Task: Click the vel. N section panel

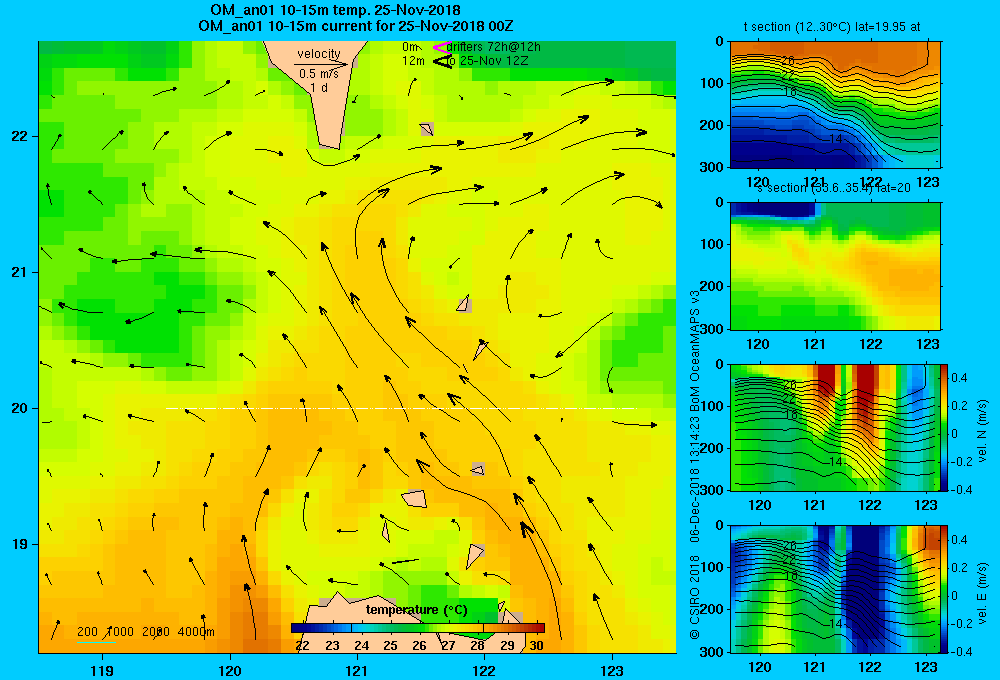Action: [835, 427]
